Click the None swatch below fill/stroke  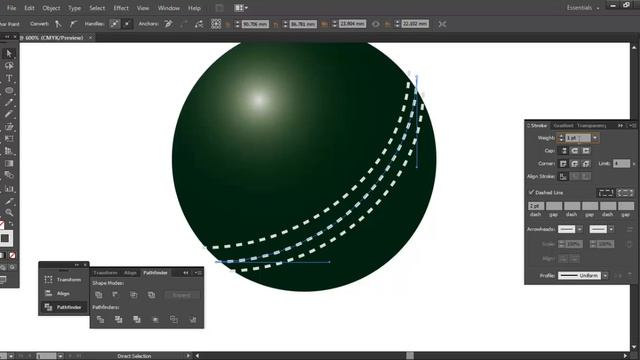[12, 256]
